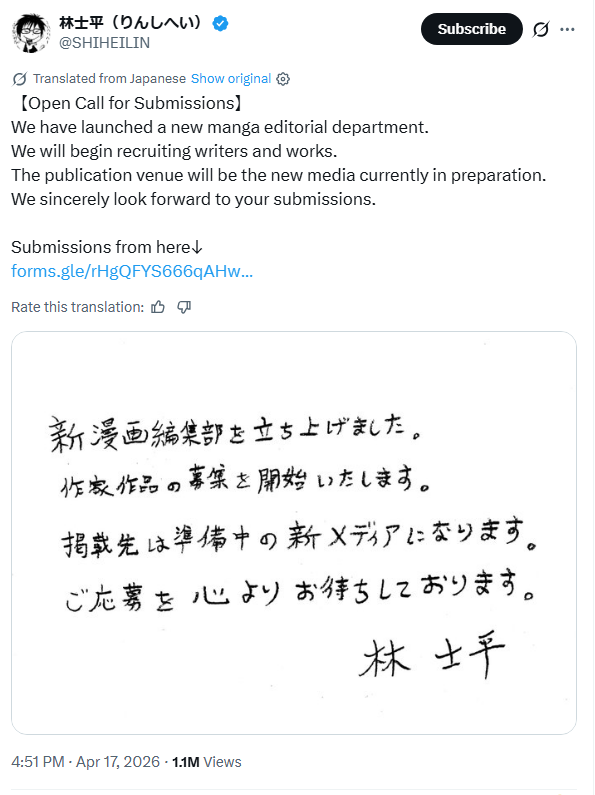Screen dimensions: 595x795
Task: Subscribe to 林士平's account
Action: click(471, 29)
